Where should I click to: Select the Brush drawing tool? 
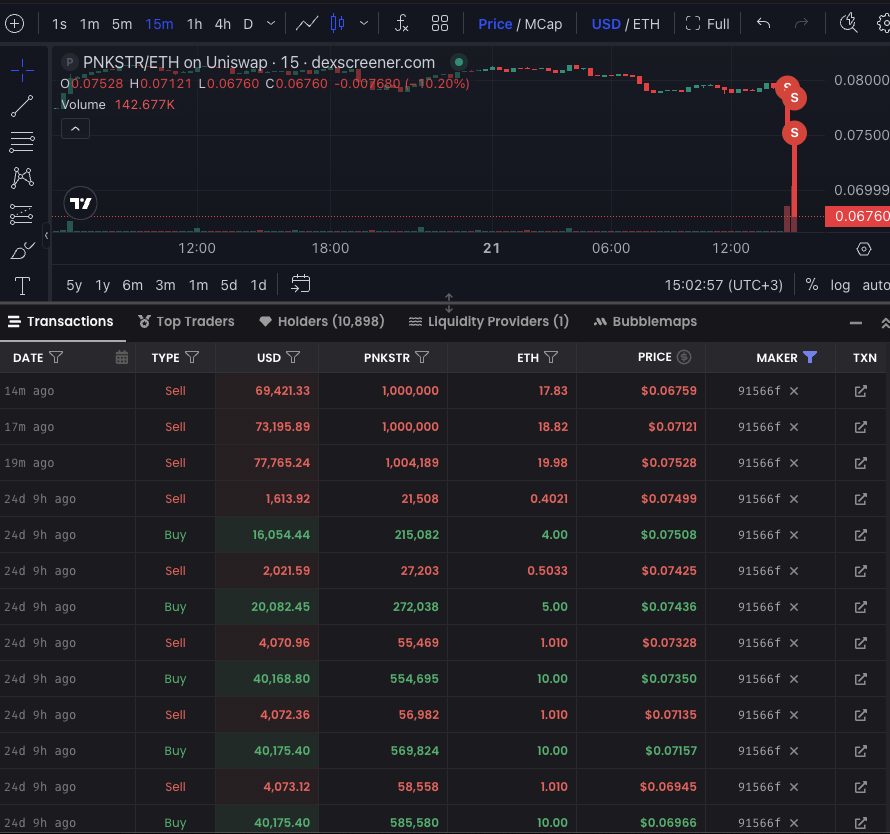[x=21, y=250]
